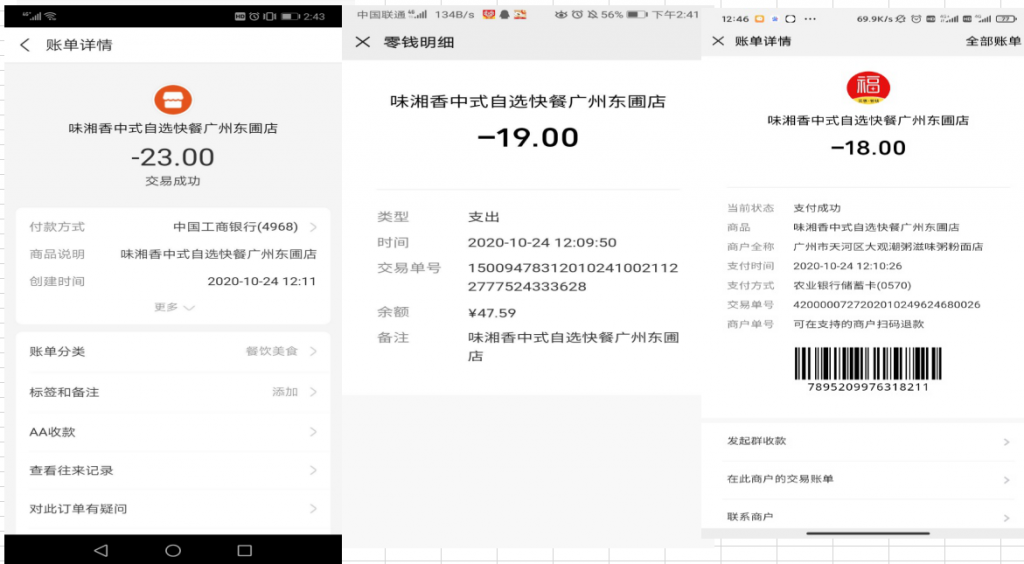Open 查看往来记录 row

pyautogui.click(x=172, y=470)
